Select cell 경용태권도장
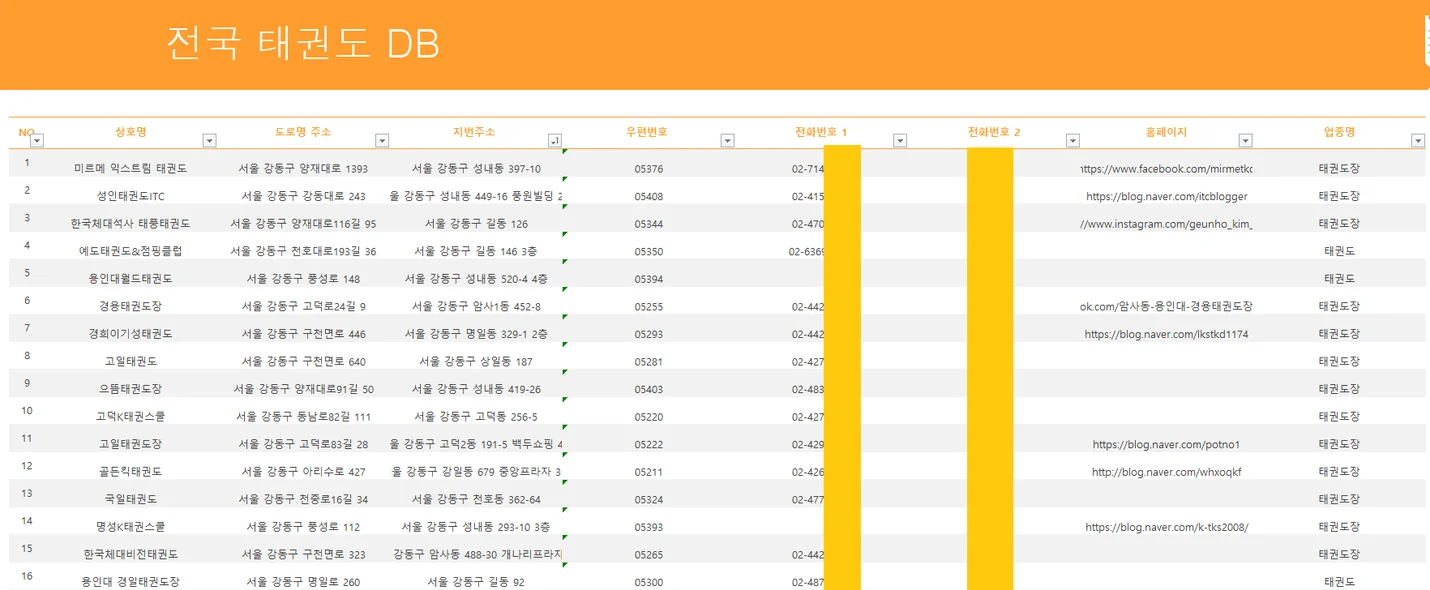The width and height of the screenshot is (1430, 590). [x=131, y=306]
